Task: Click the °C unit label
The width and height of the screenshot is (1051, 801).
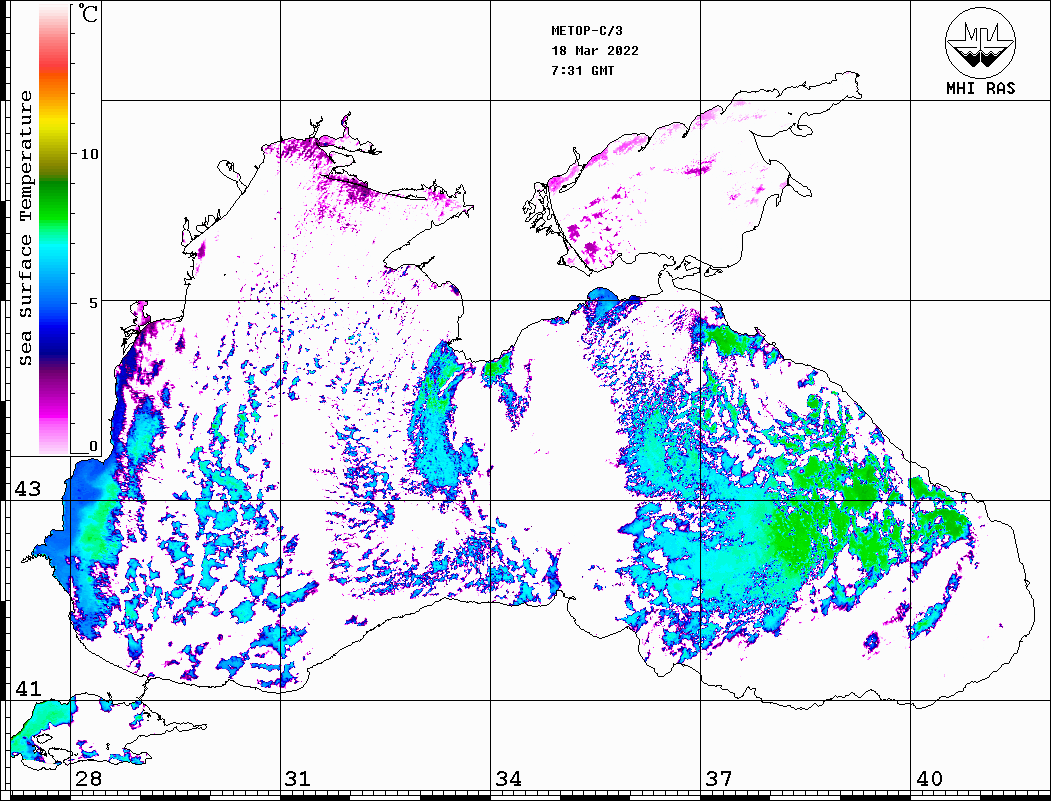Action: 88,13
